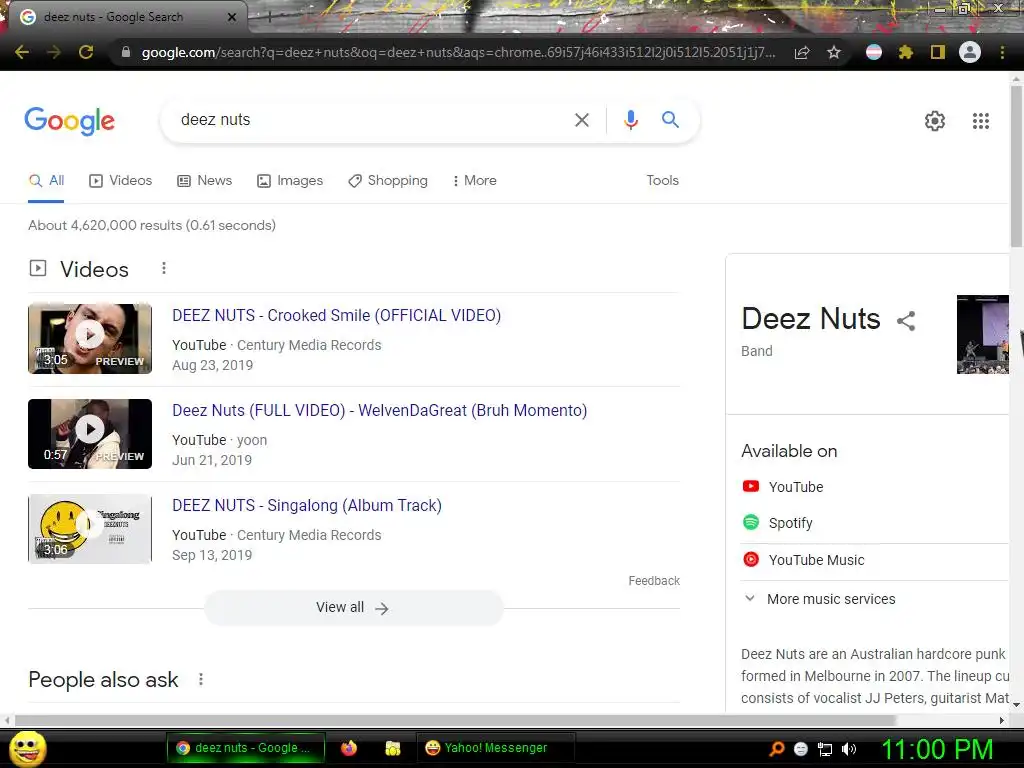Switch to the Shopping tab
This screenshot has height=768, width=1024.
[x=388, y=180]
